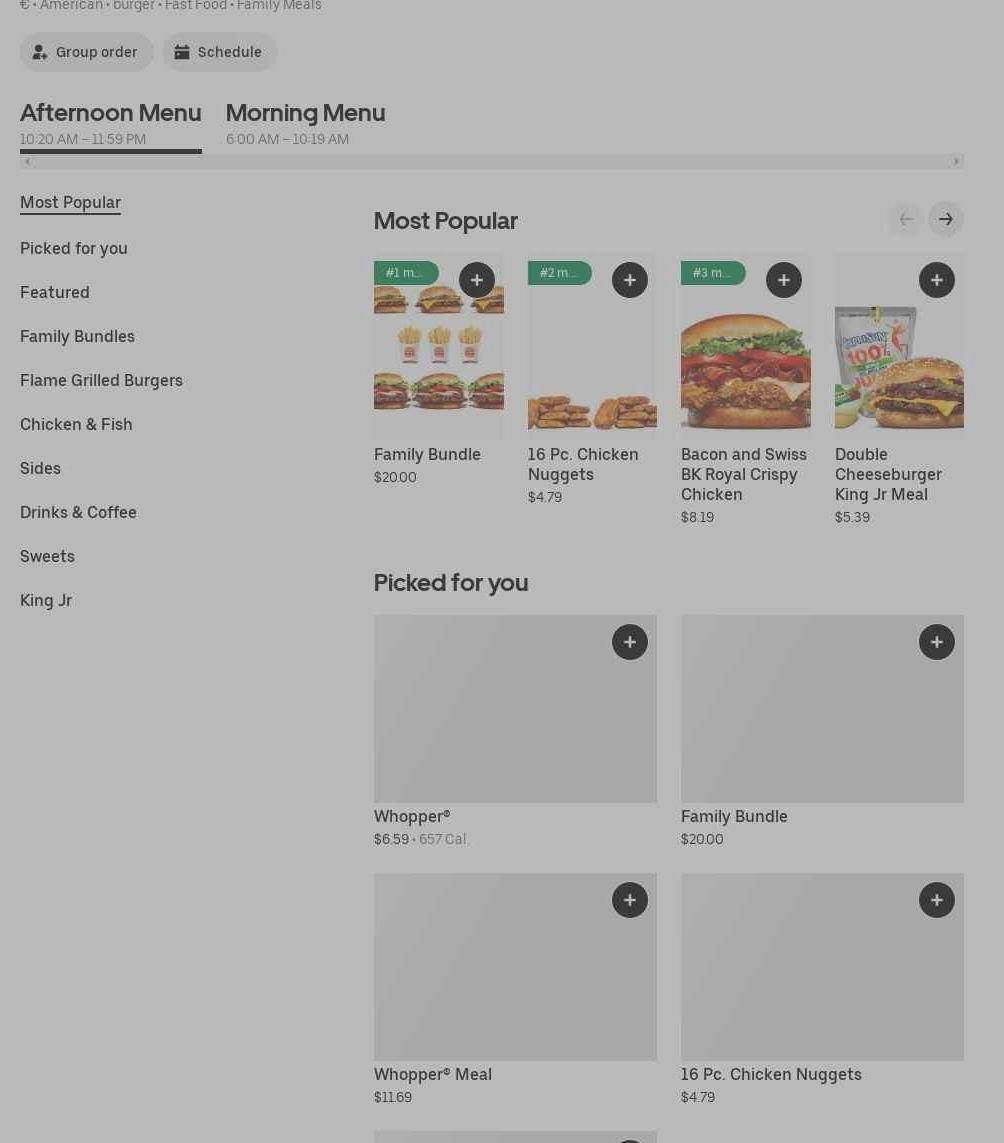Go to previous Most Popular items
The image size is (1004, 1143).
(x=905, y=219)
